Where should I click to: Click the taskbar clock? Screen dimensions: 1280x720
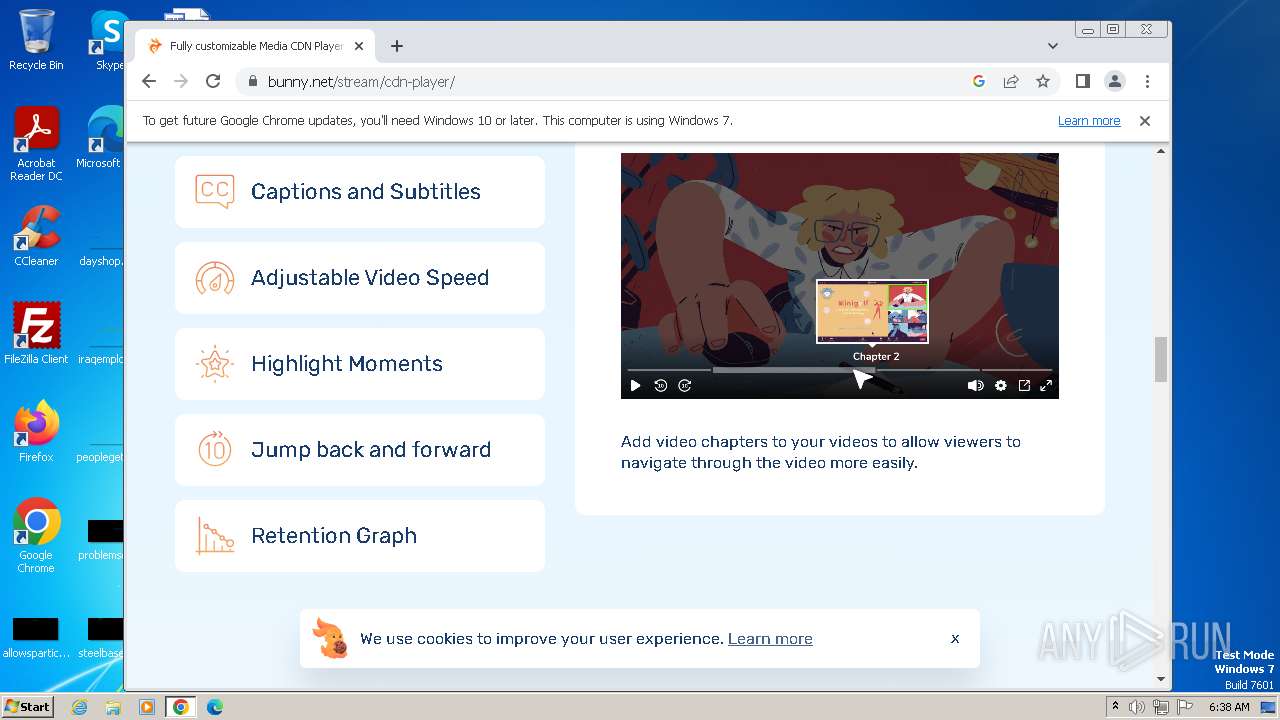[1229, 707]
